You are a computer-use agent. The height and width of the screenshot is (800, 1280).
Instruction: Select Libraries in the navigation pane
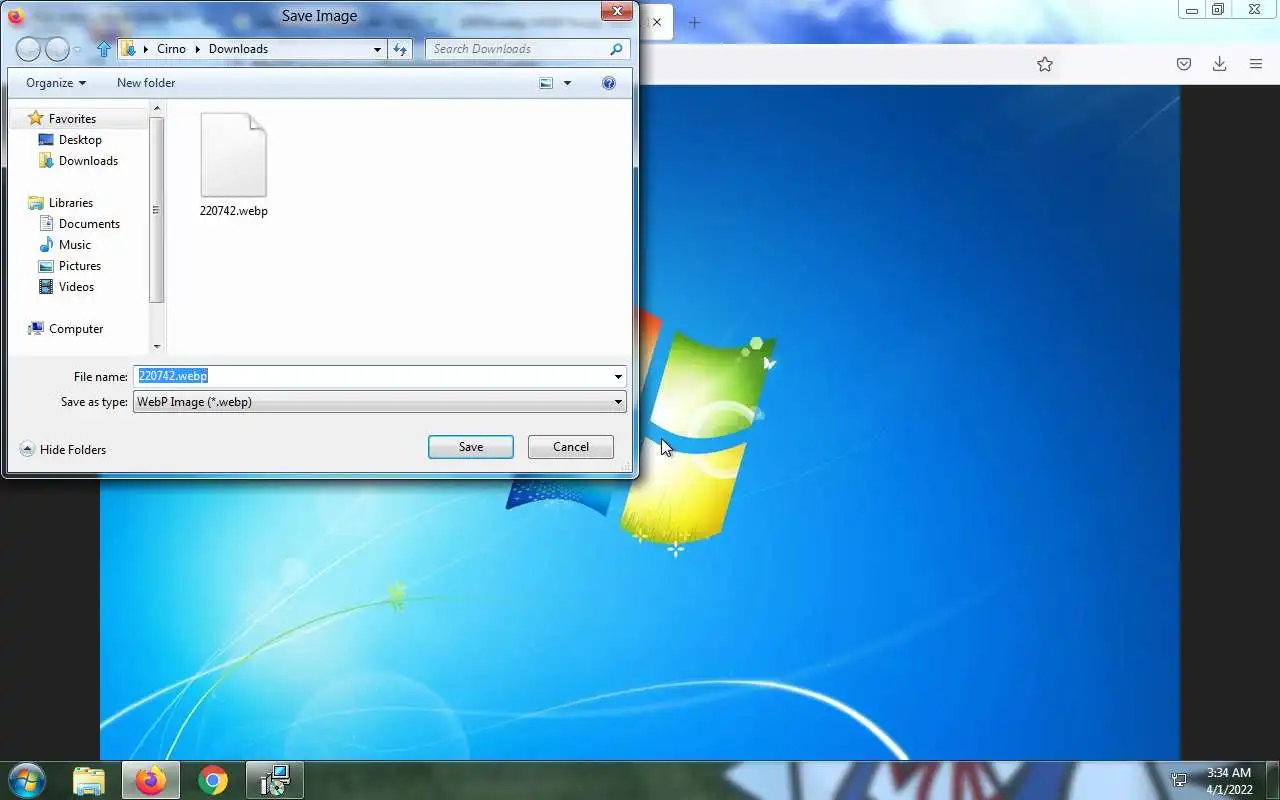coord(70,203)
